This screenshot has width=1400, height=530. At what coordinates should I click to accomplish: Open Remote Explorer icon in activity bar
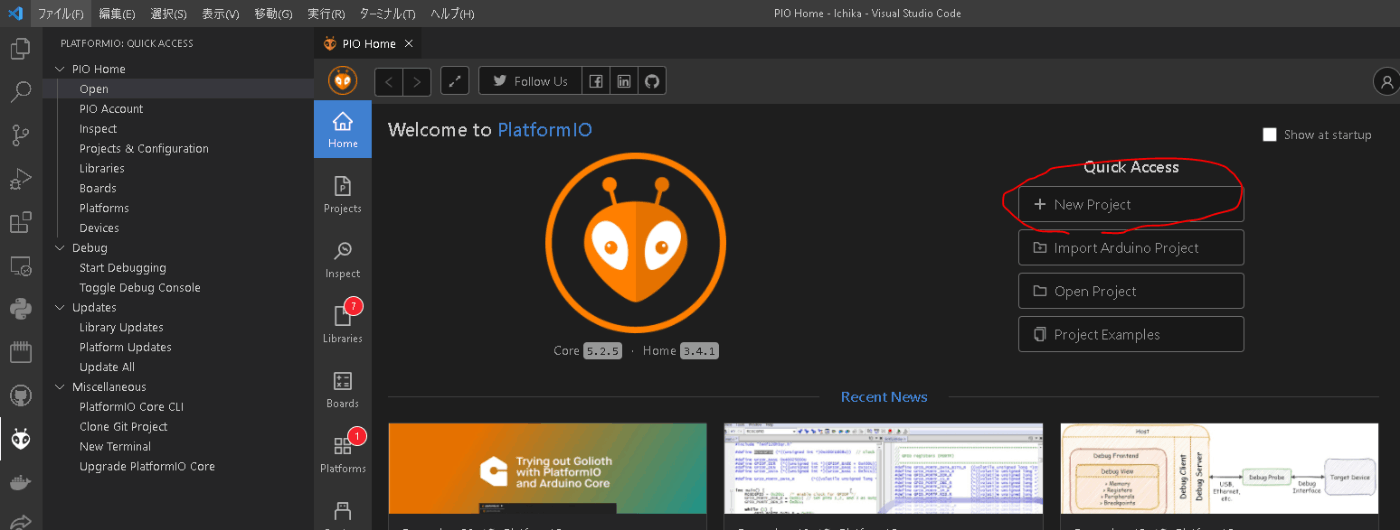click(x=20, y=266)
